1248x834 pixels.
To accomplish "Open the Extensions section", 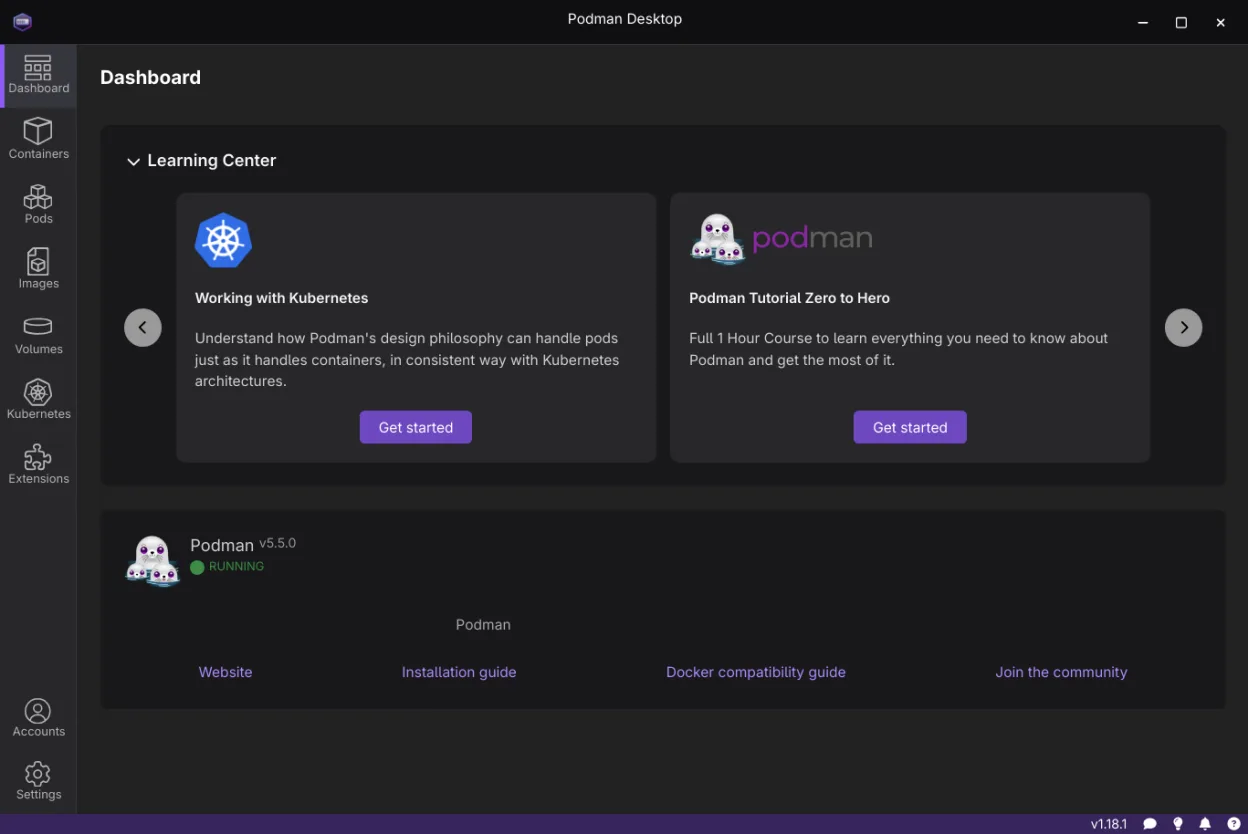I will click(x=39, y=465).
